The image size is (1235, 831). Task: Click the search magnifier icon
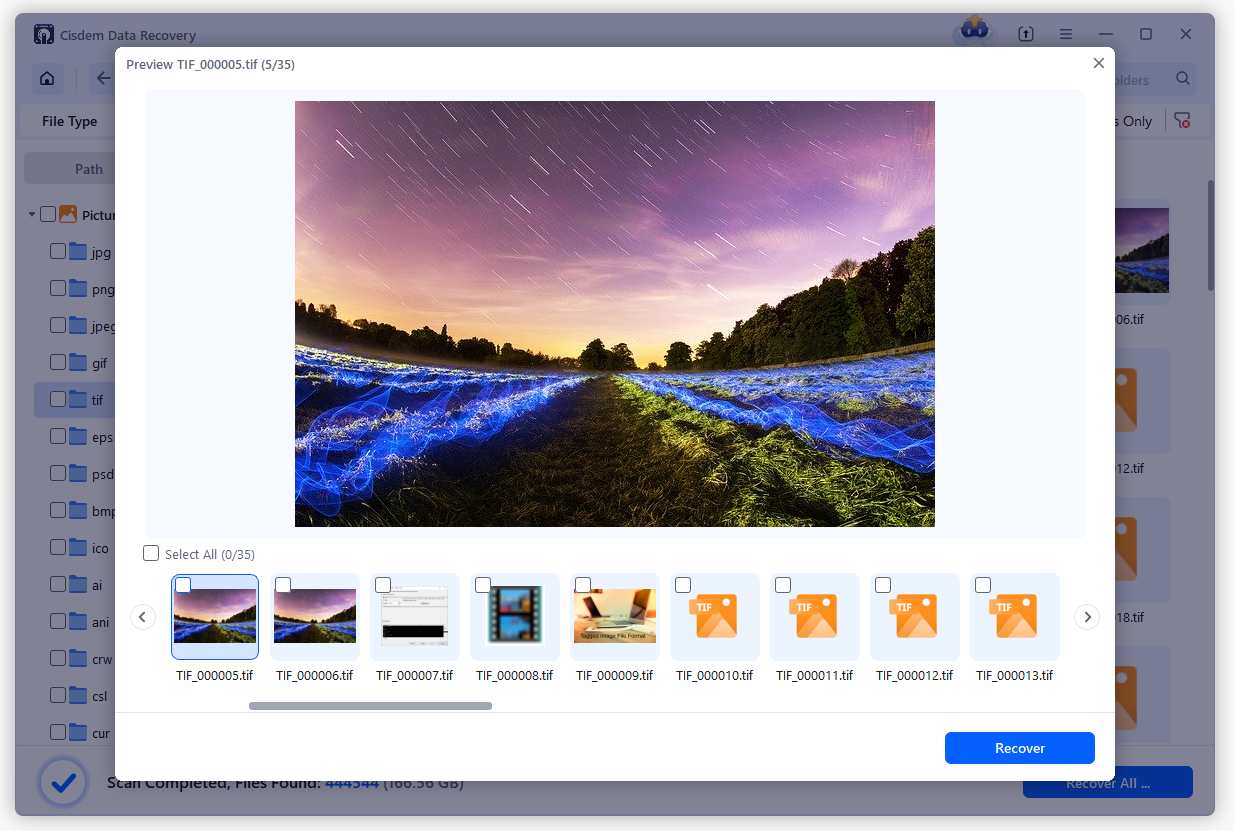click(x=1183, y=79)
